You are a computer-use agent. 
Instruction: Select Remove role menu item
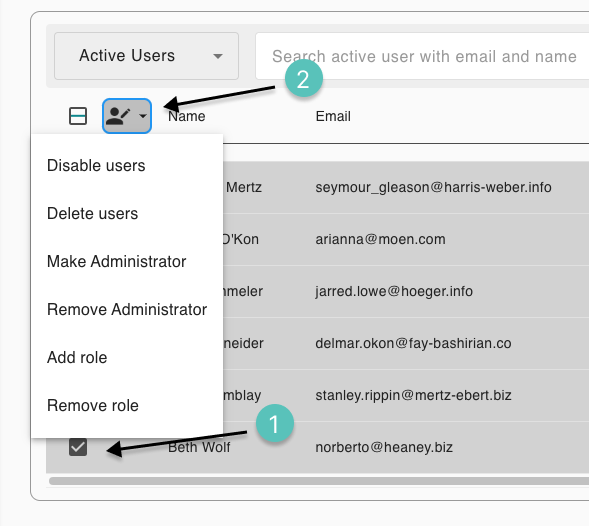[93, 405]
